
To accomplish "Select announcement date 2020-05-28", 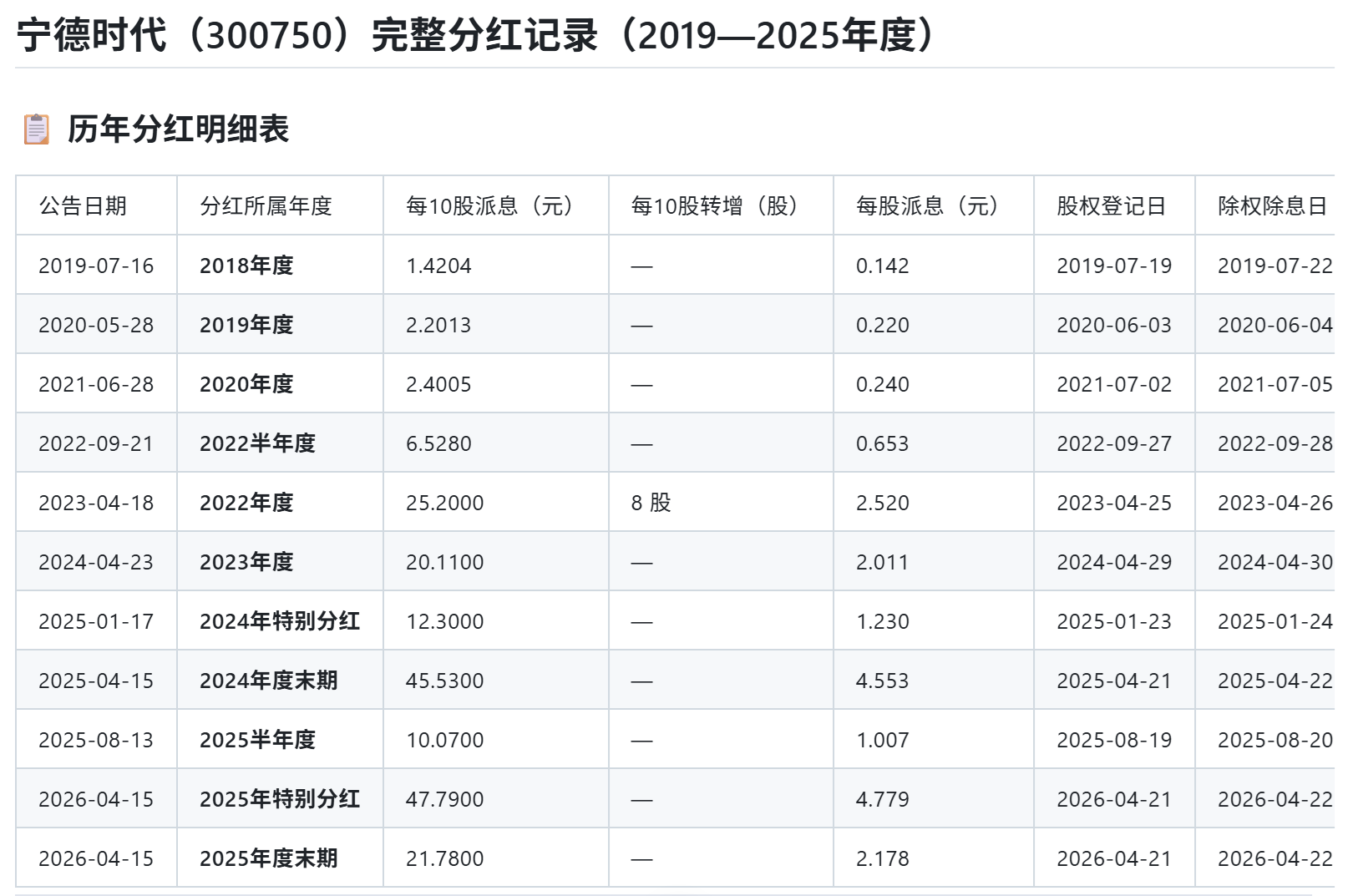I will click(x=96, y=325).
